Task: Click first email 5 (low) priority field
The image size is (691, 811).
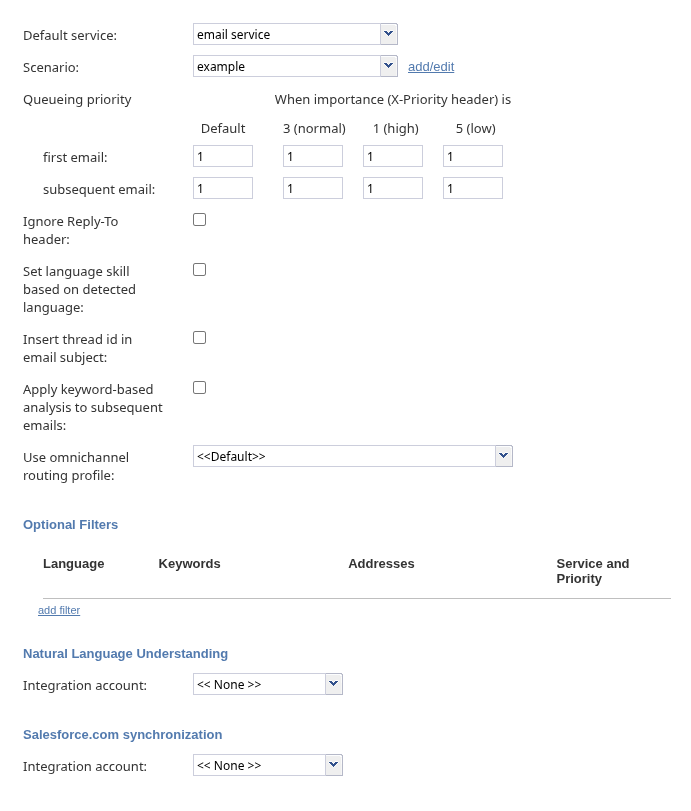Action: tap(473, 157)
